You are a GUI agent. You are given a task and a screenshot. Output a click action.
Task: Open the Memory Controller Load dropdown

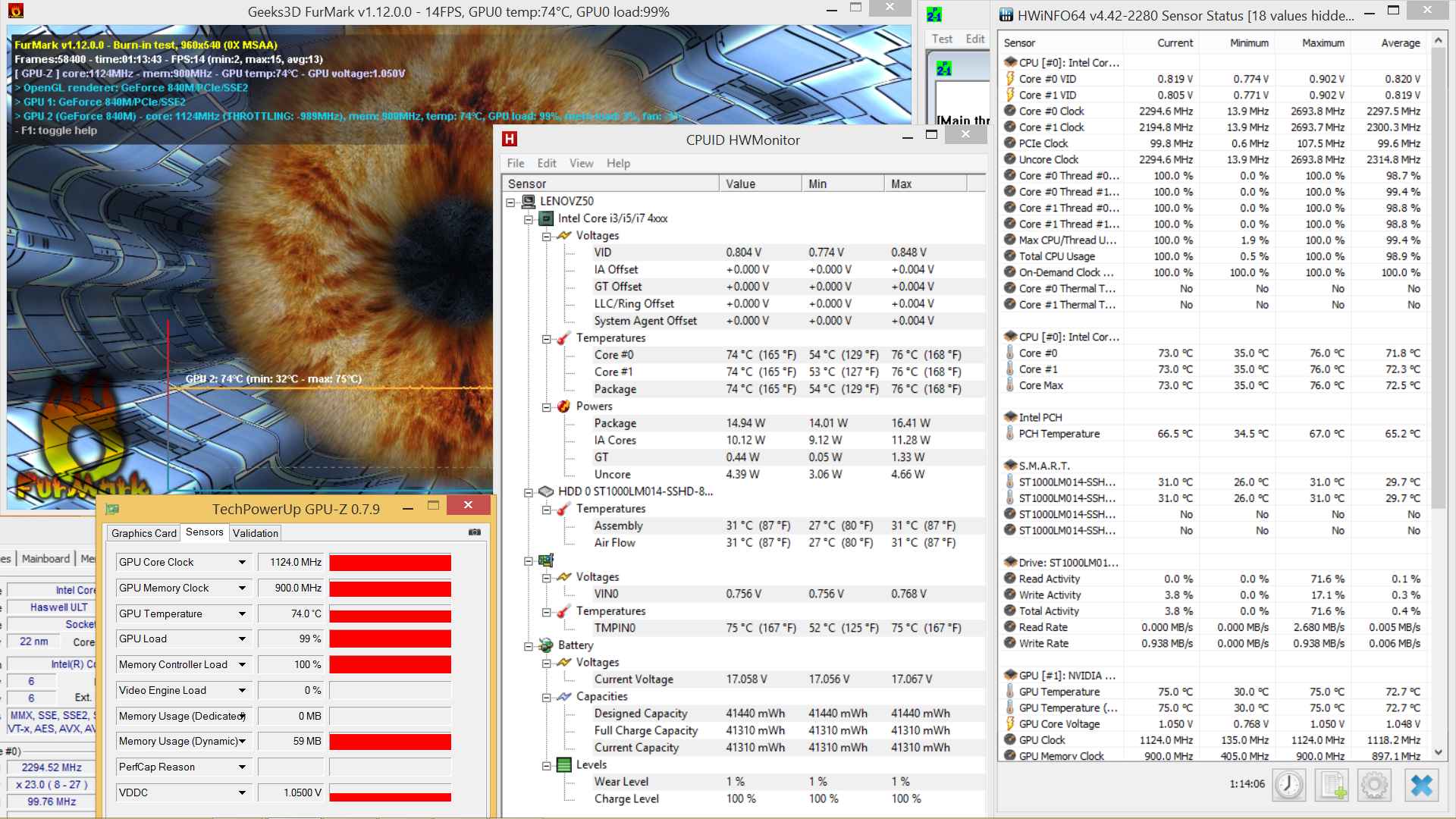coord(242,664)
